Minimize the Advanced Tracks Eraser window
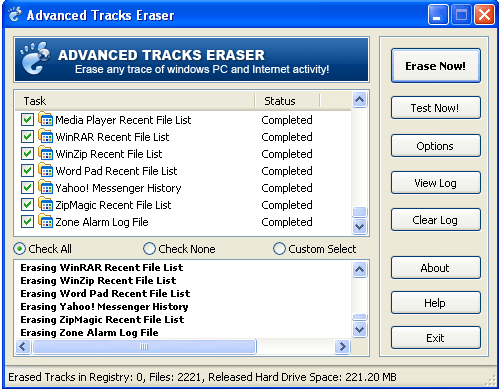Screen dimensions: 499x389 pyautogui.click(x=438, y=15)
